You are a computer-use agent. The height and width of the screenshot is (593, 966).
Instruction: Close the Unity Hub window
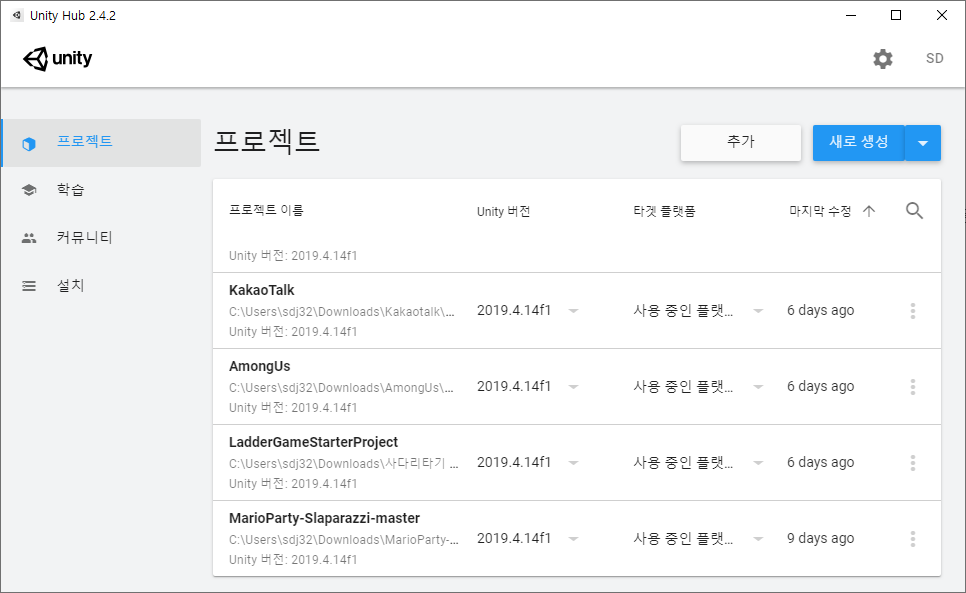pyautogui.click(x=942, y=15)
